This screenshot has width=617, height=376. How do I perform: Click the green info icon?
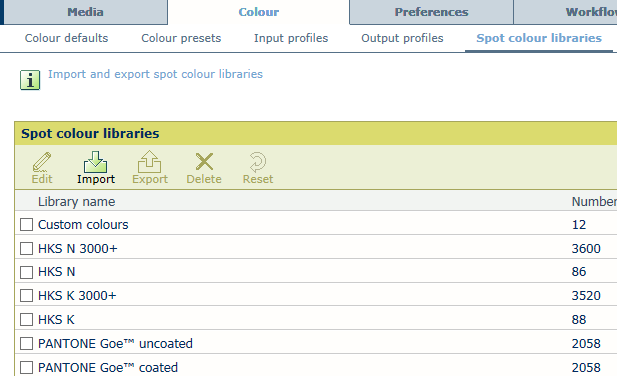30,80
